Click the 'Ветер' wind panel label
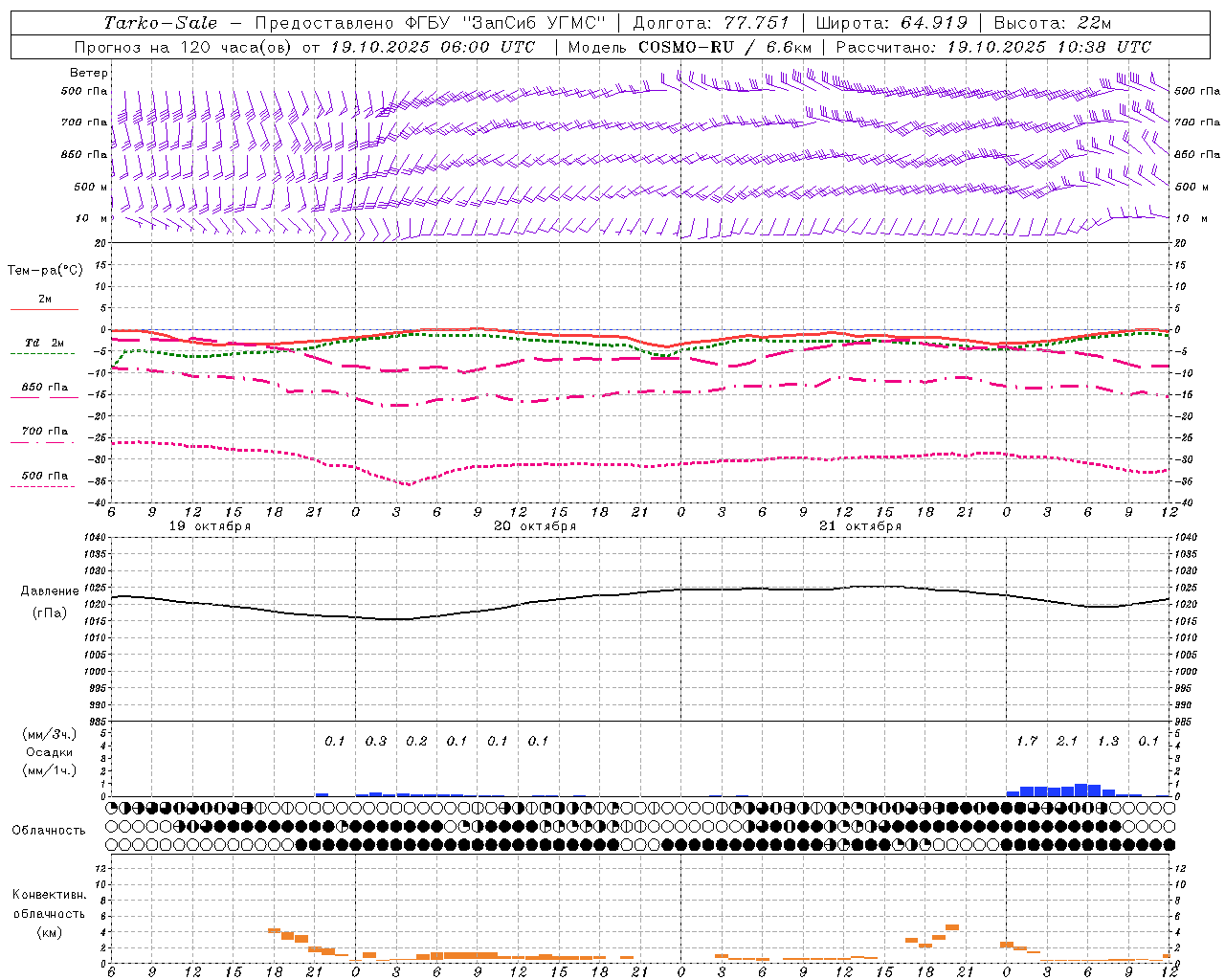Image resolution: width=1225 pixels, height=980 pixels. (x=89, y=73)
